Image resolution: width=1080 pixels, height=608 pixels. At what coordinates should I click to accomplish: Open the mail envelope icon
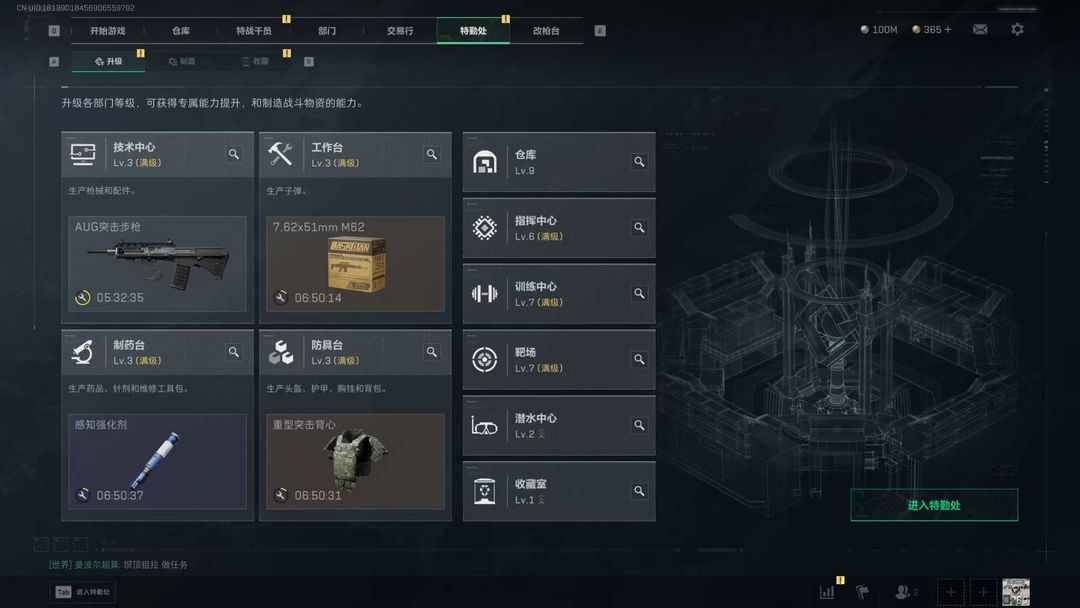(x=979, y=30)
